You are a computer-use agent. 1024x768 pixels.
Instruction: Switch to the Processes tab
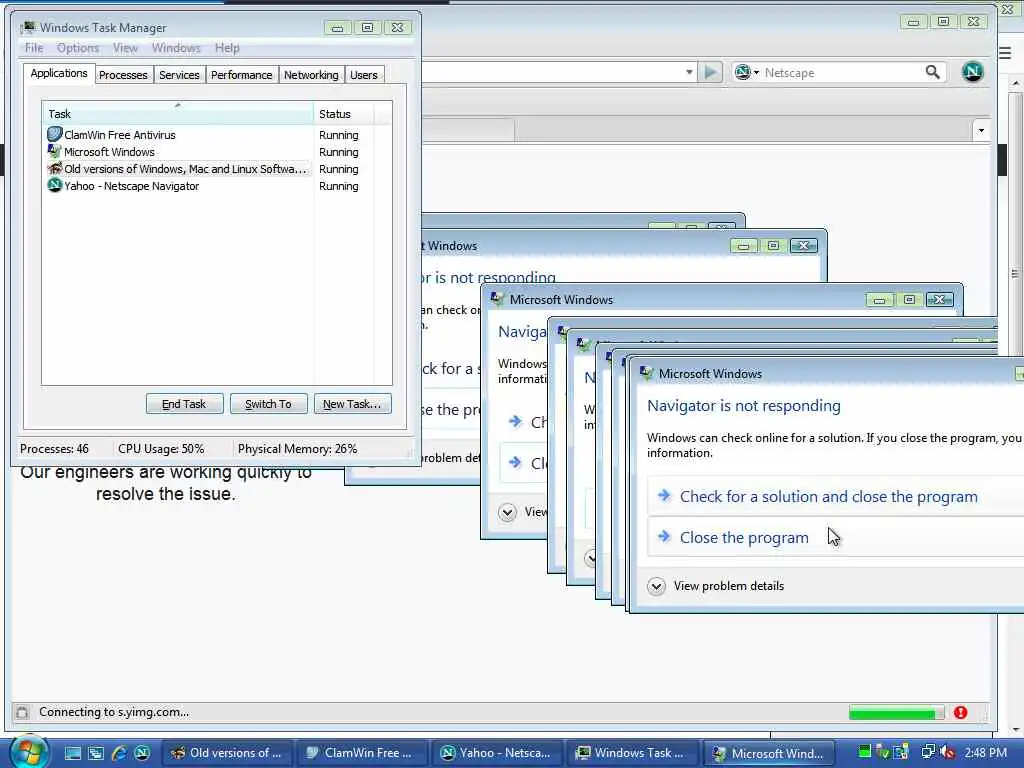123,75
